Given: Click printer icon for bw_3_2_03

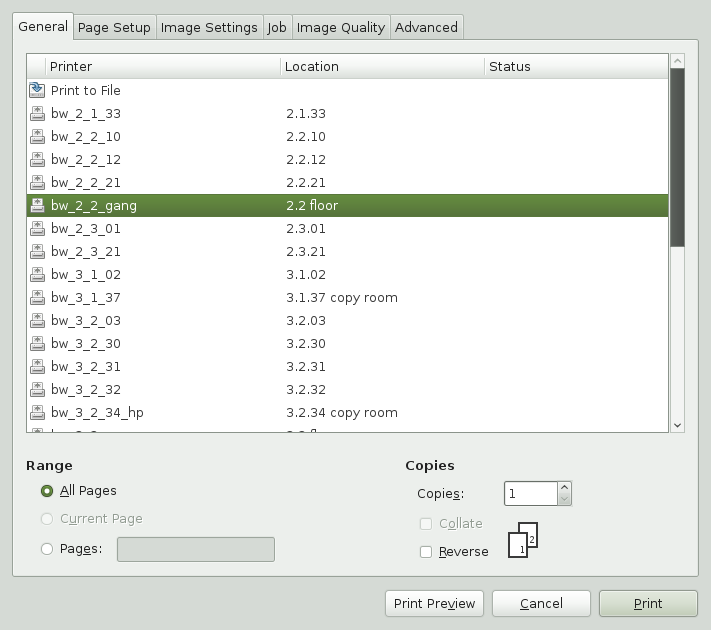Looking at the screenshot, I should [37, 321].
